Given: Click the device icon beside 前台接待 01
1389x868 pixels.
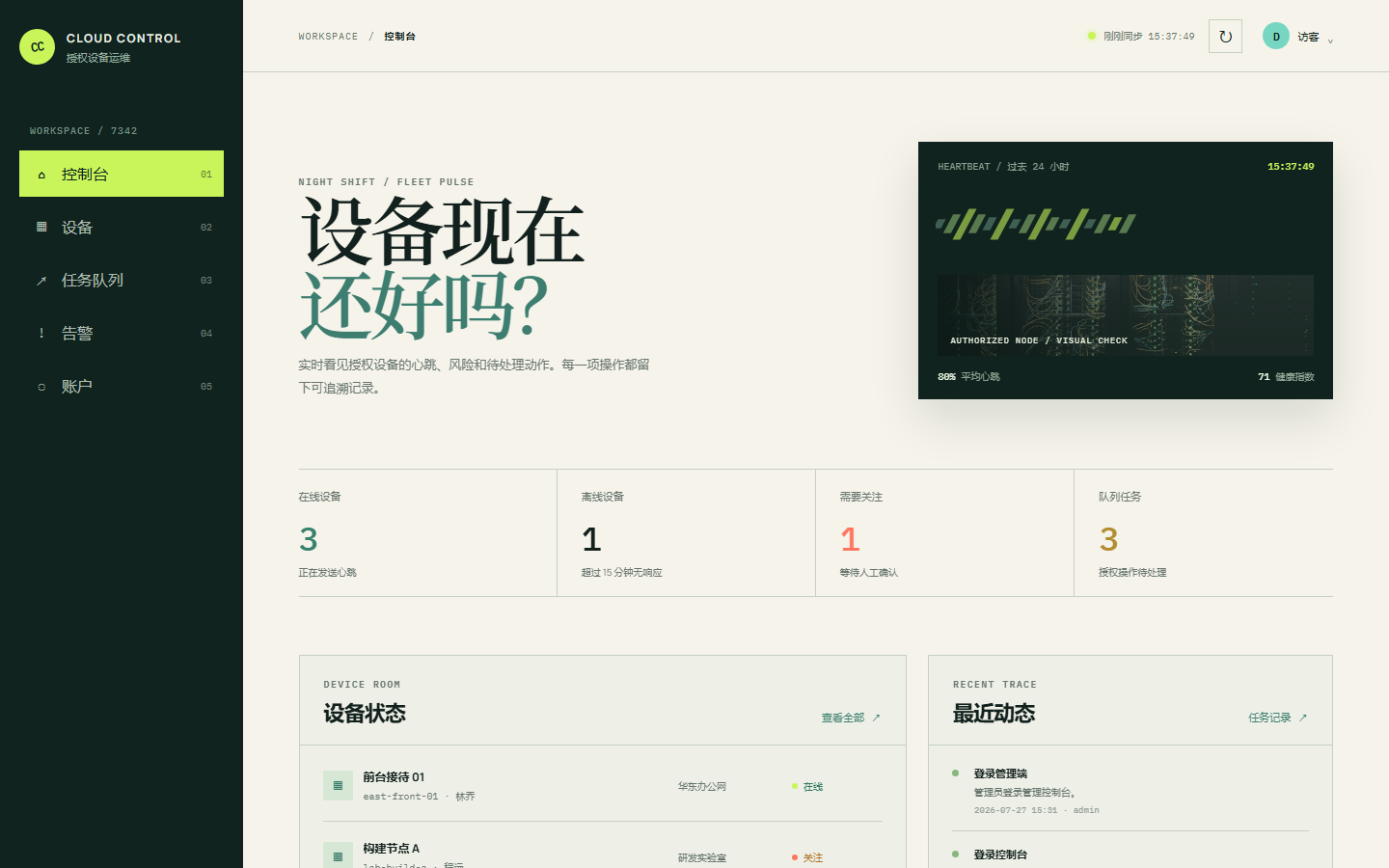Looking at the screenshot, I should pyautogui.click(x=338, y=785).
